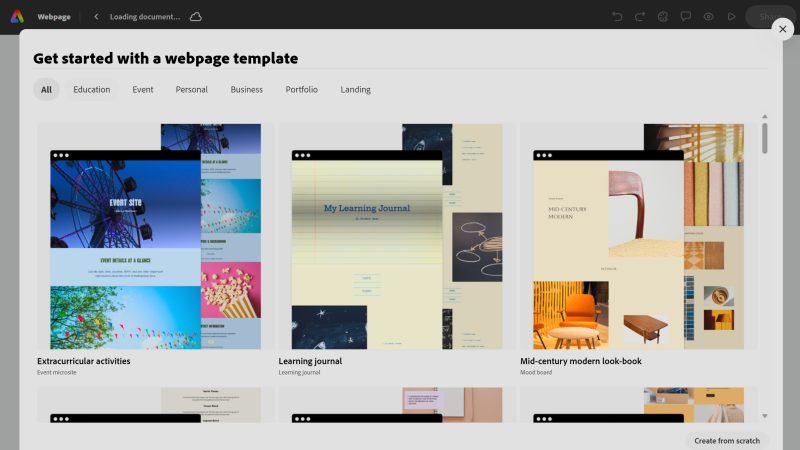Choose the Learning journal template thumbnail
The image size is (800, 450).
point(397,236)
